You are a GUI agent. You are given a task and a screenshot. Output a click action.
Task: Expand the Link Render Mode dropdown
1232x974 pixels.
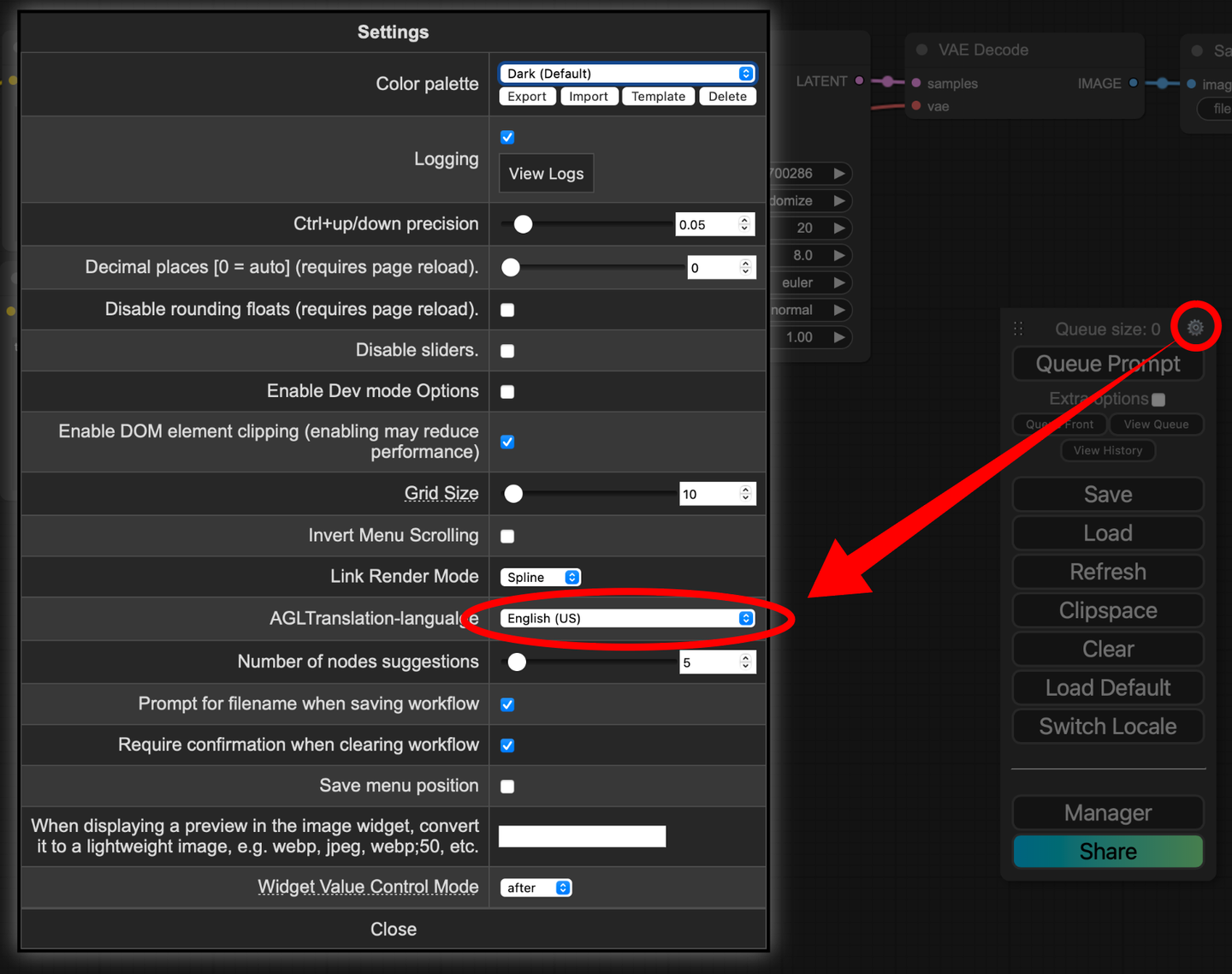click(x=541, y=577)
